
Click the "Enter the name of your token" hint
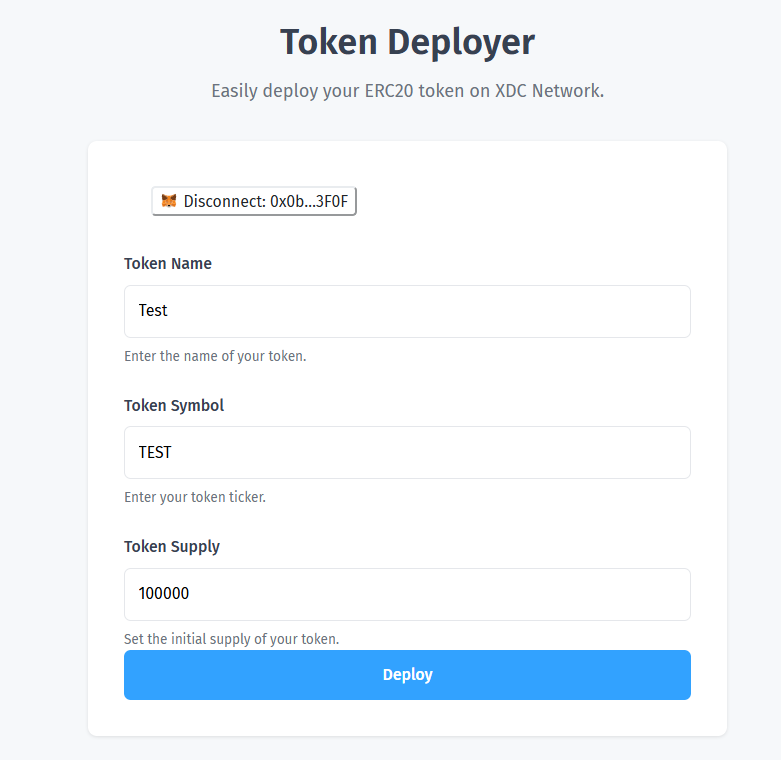pos(215,356)
